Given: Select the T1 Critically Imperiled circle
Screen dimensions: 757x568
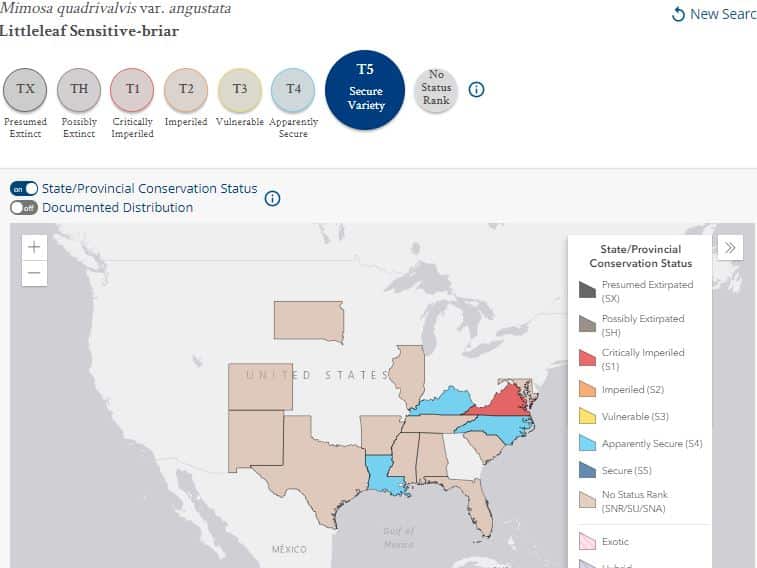Looking at the screenshot, I should pos(132,90).
